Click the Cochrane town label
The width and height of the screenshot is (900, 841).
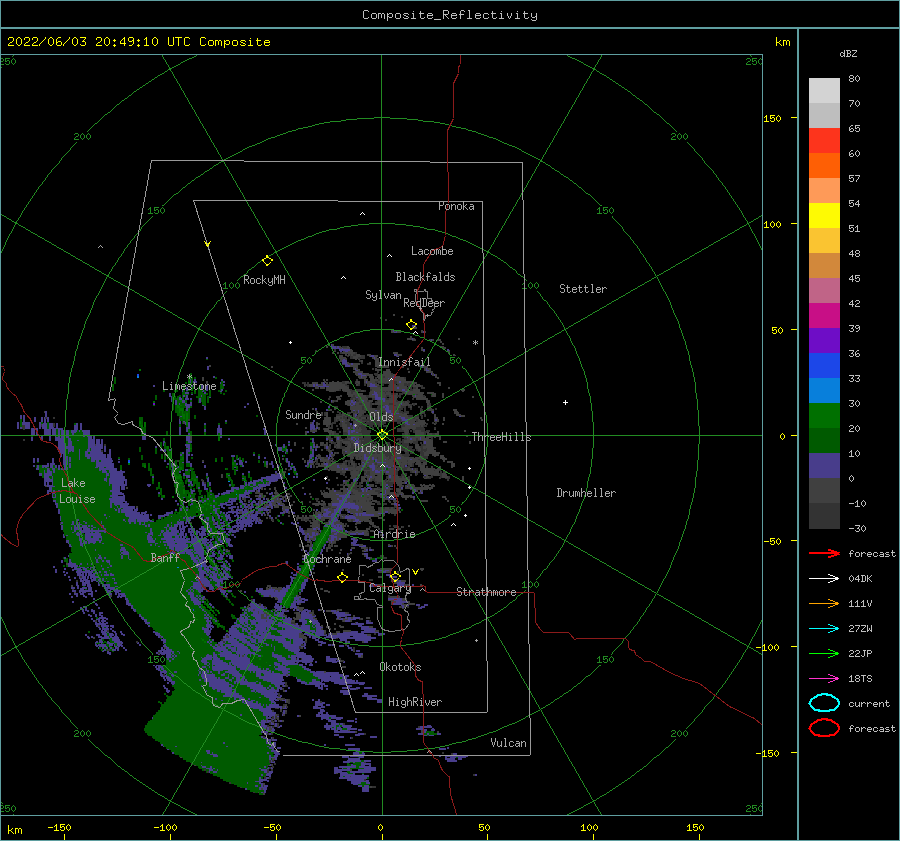tap(327, 559)
